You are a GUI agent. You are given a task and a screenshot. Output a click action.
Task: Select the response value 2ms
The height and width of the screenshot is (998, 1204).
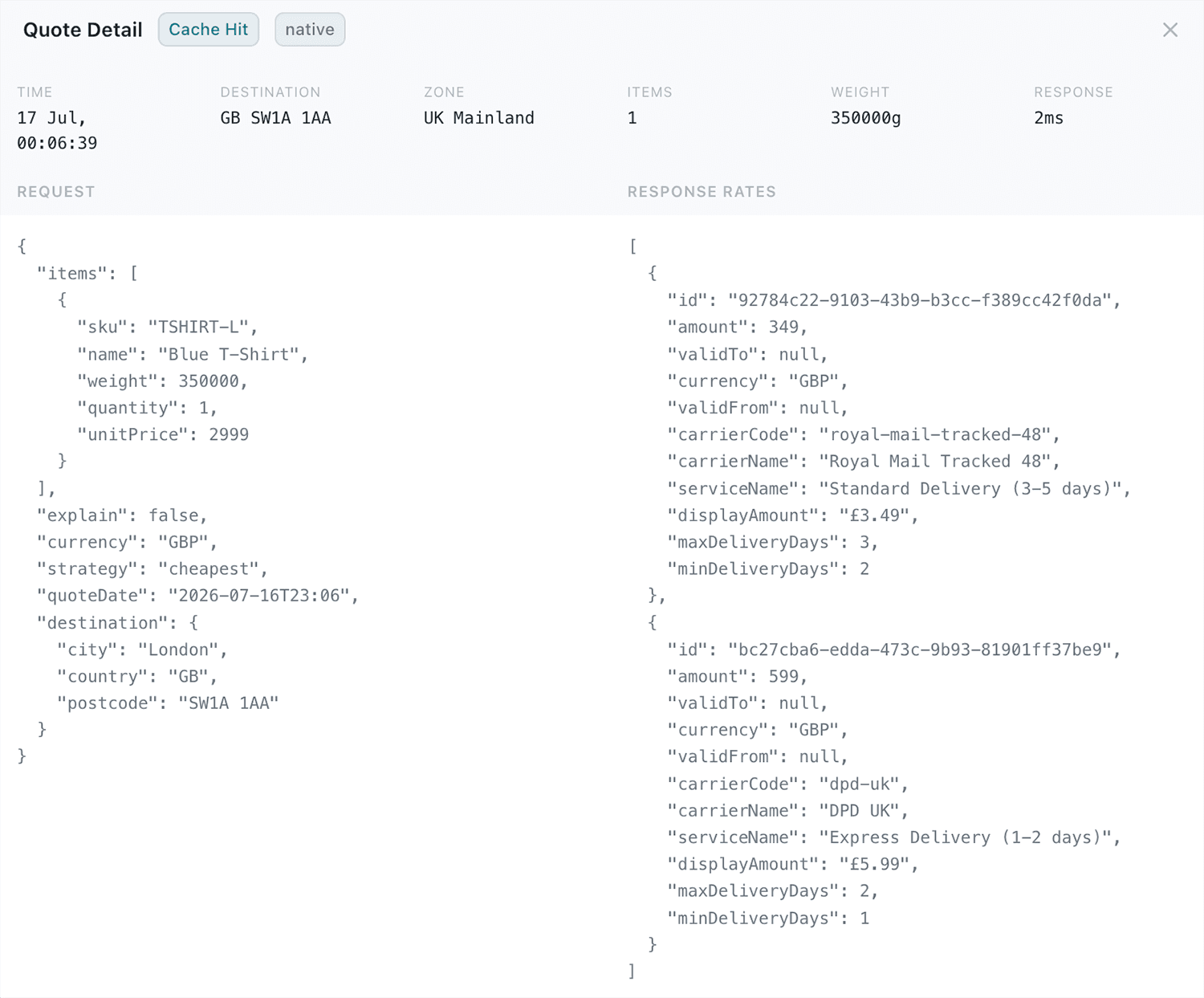(1048, 118)
